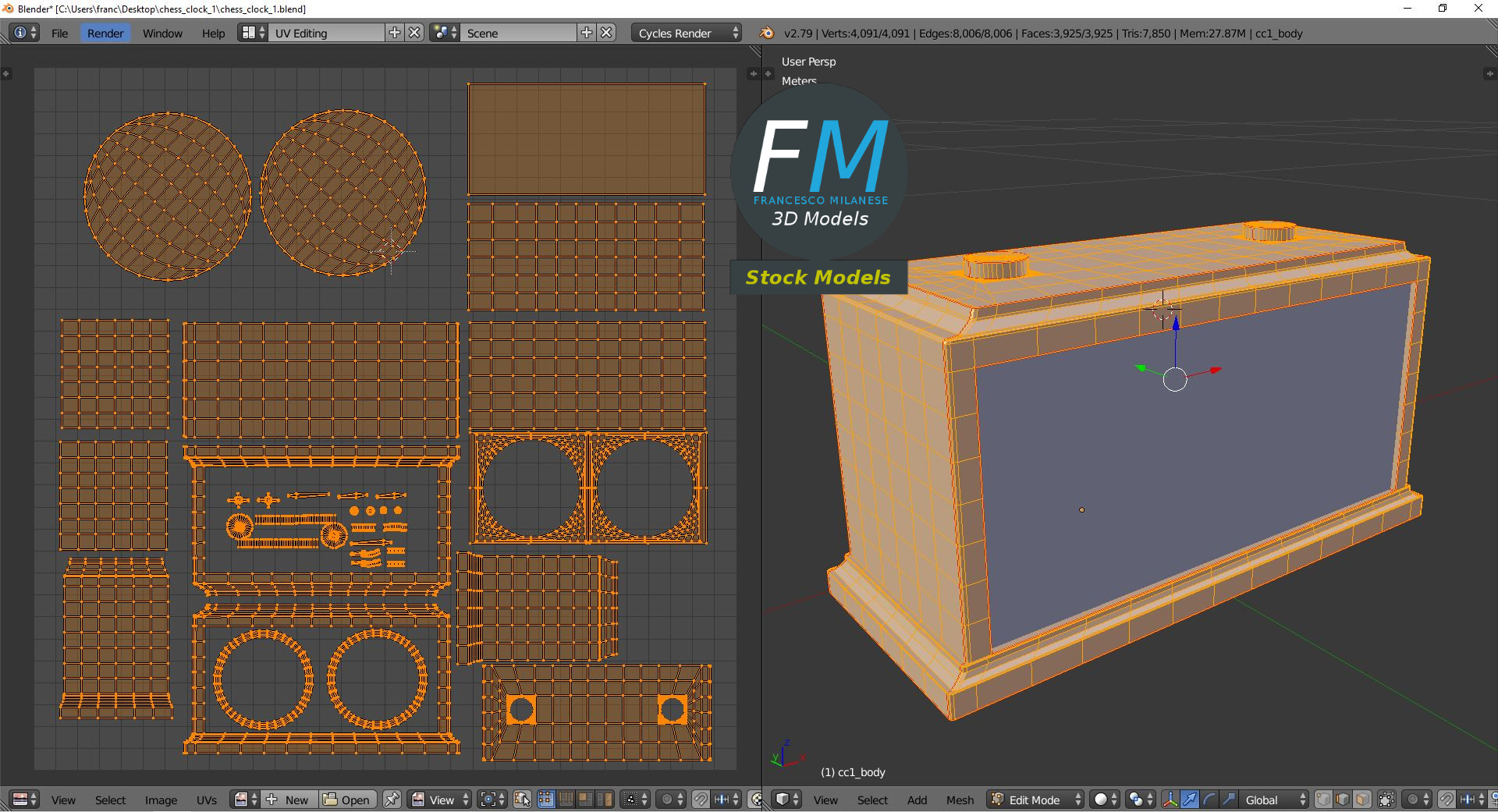Open the UV editor View menu
The height and width of the screenshot is (812, 1498).
63,800
